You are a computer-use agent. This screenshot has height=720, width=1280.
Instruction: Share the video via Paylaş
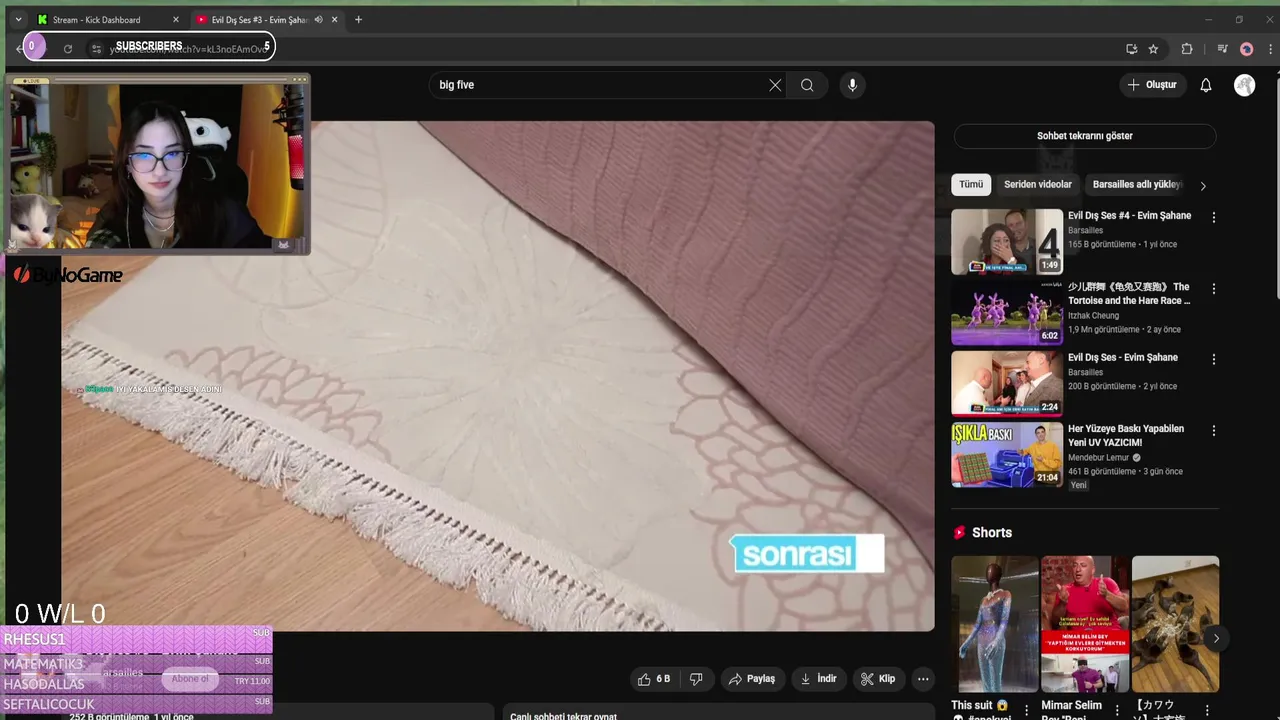click(752, 679)
